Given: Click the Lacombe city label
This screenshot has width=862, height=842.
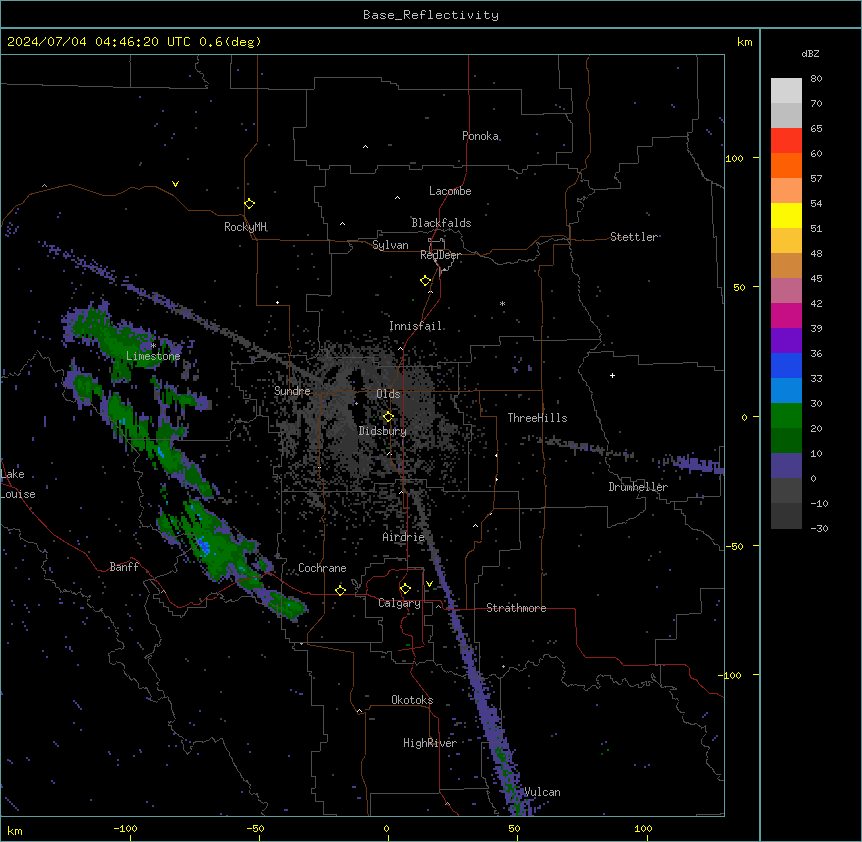Looking at the screenshot, I should click(450, 191).
